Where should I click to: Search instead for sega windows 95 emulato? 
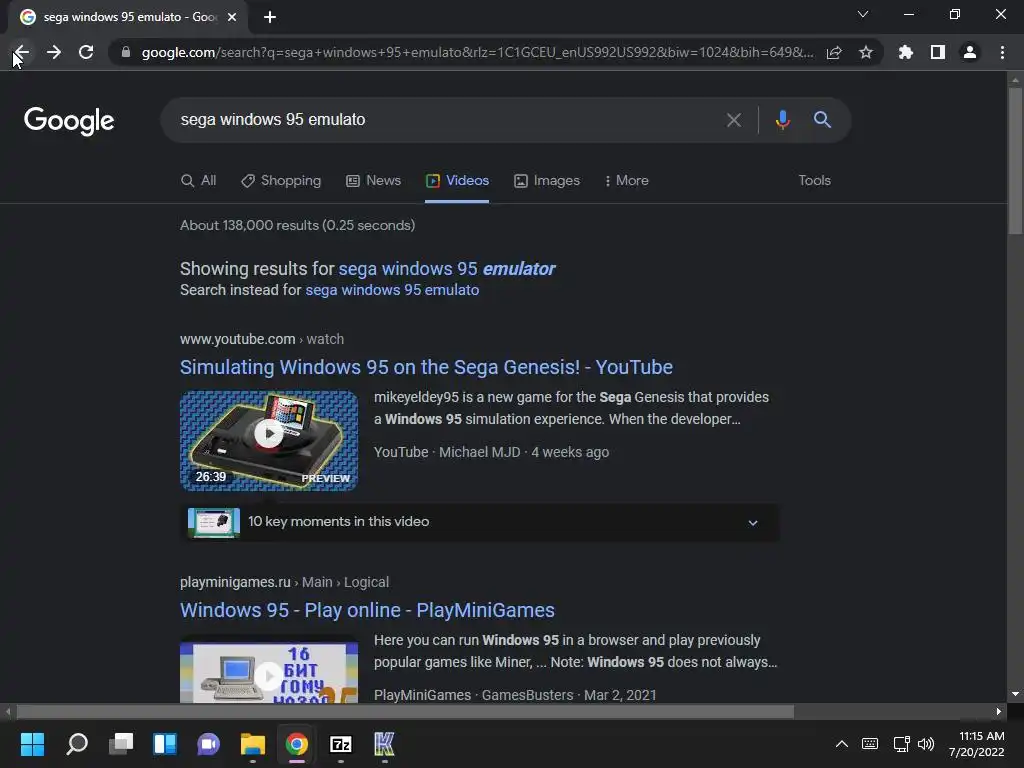point(392,290)
